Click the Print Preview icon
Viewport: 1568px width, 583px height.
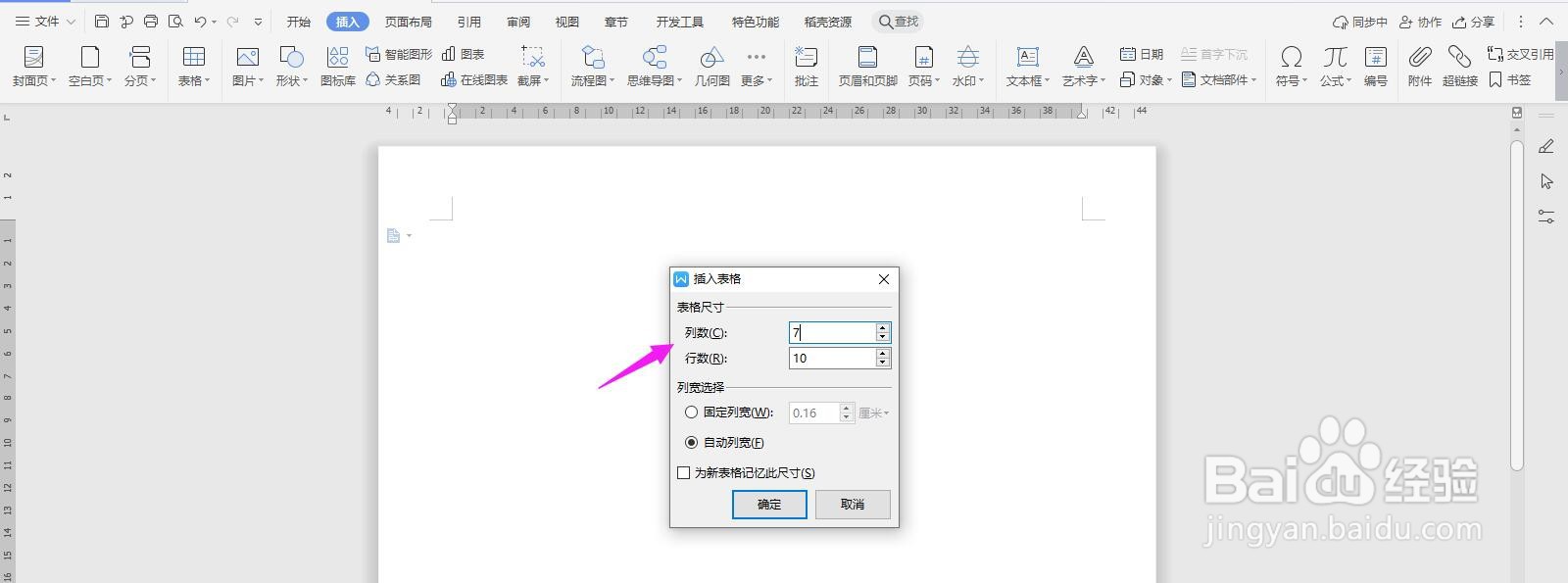pos(175,21)
